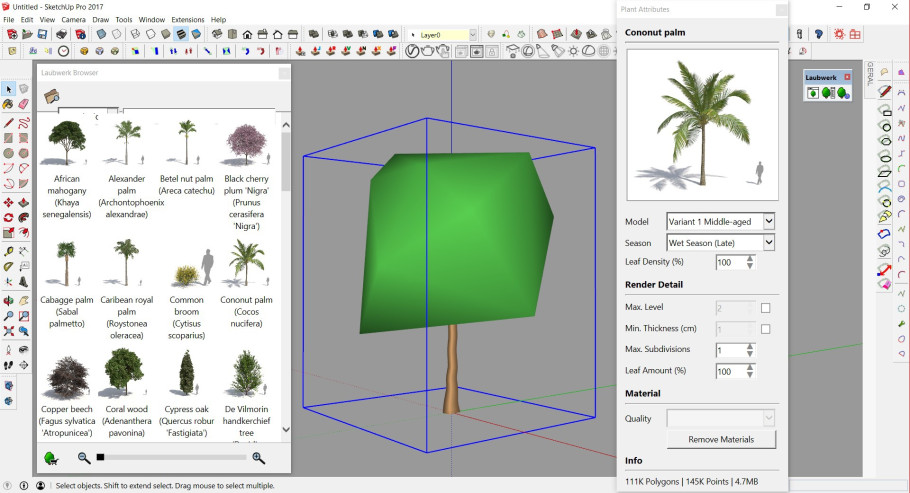
Task: Select the Zoom magnifier tool
Action: click(x=8, y=316)
